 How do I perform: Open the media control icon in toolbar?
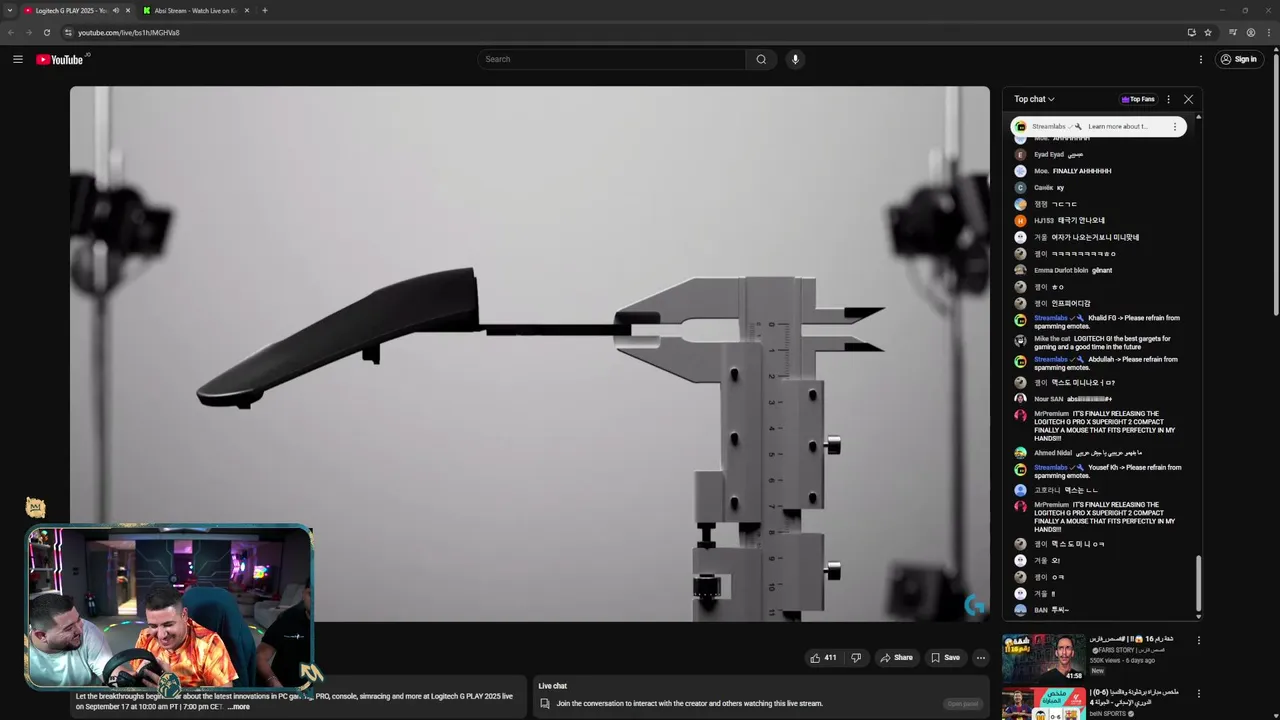coord(1233,32)
